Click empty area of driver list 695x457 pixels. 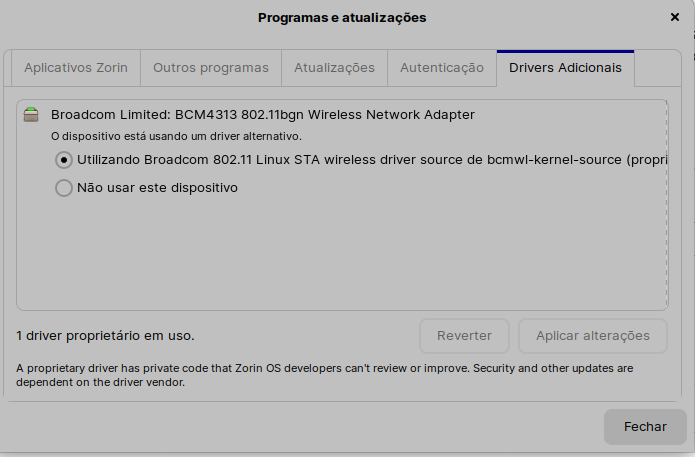[341, 255]
